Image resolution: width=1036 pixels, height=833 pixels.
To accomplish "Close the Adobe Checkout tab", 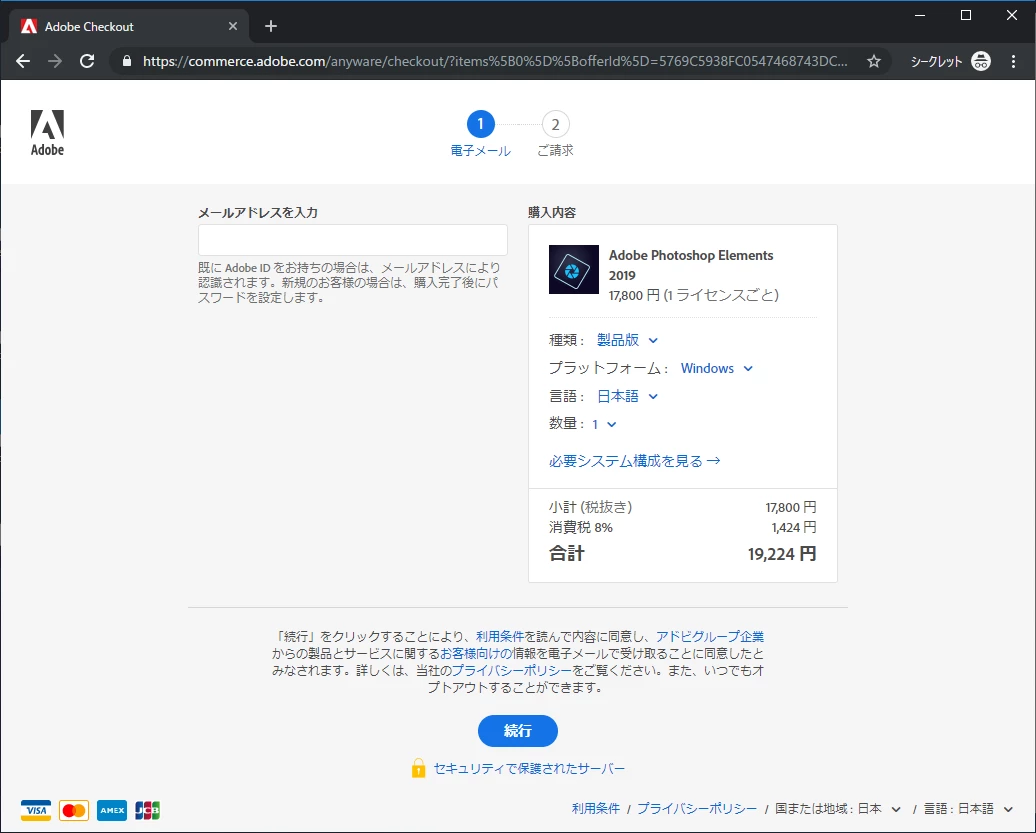I will point(233,26).
